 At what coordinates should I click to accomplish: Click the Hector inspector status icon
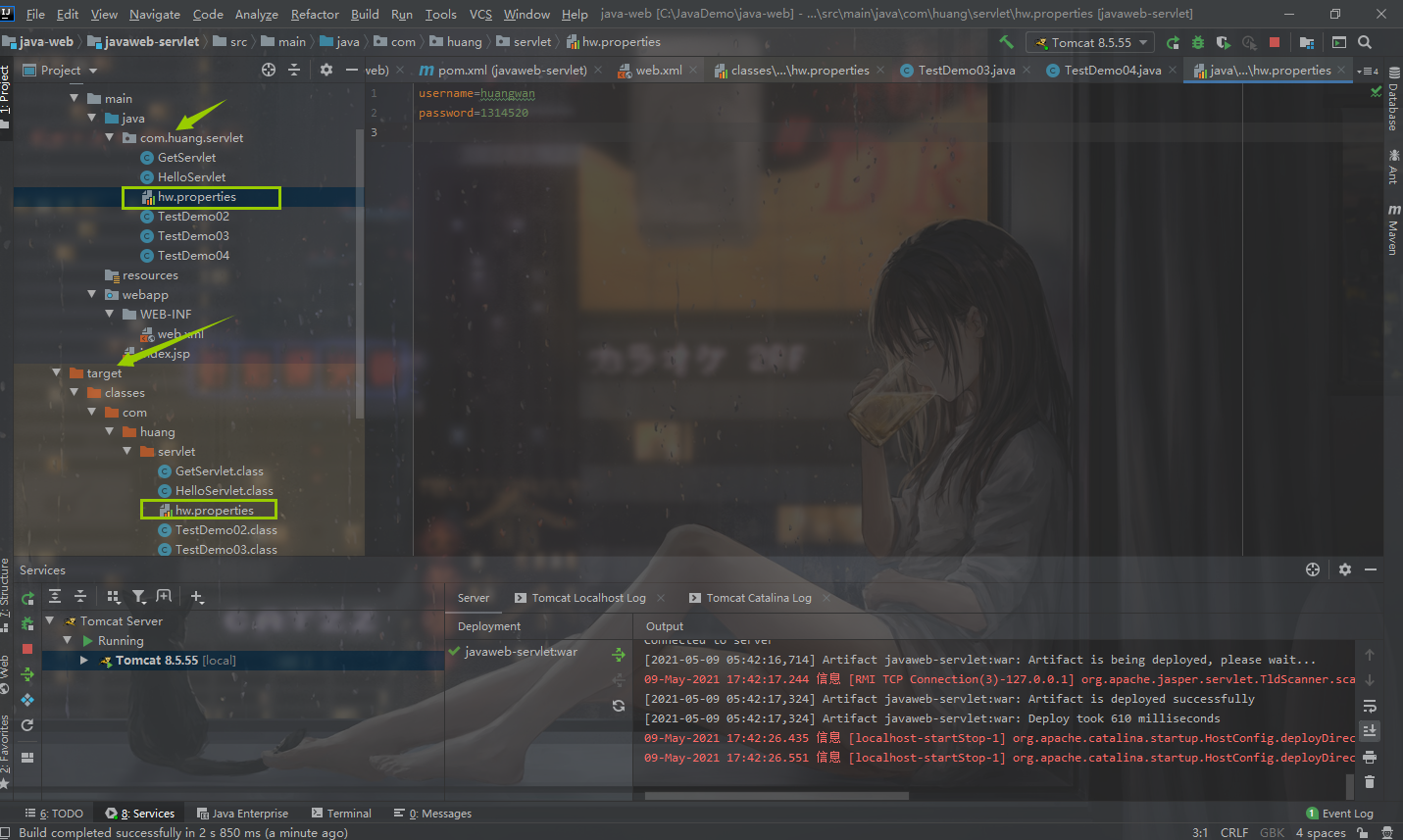[x=1386, y=833]
